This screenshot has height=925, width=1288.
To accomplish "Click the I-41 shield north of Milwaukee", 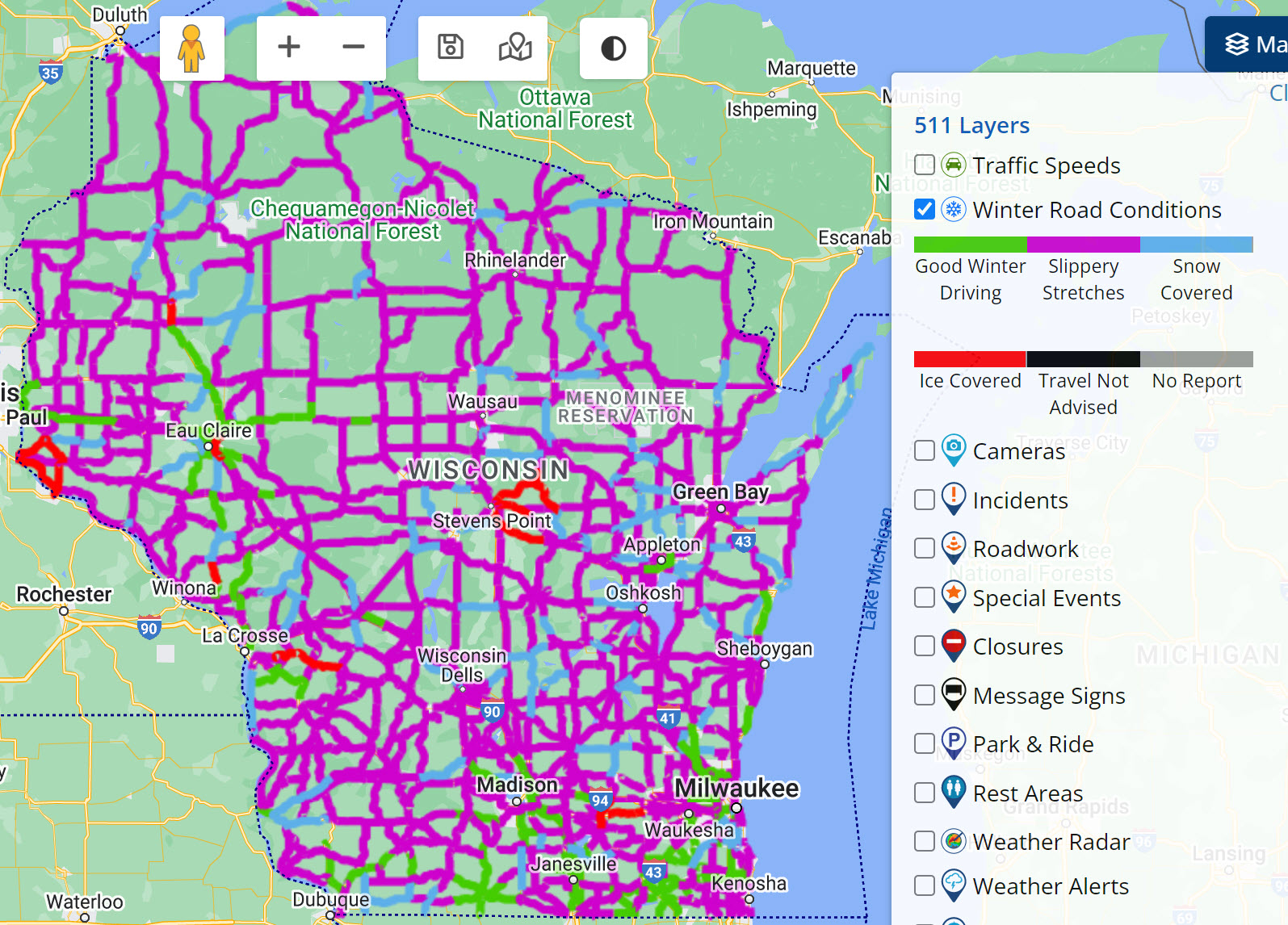I will [667, 718].
